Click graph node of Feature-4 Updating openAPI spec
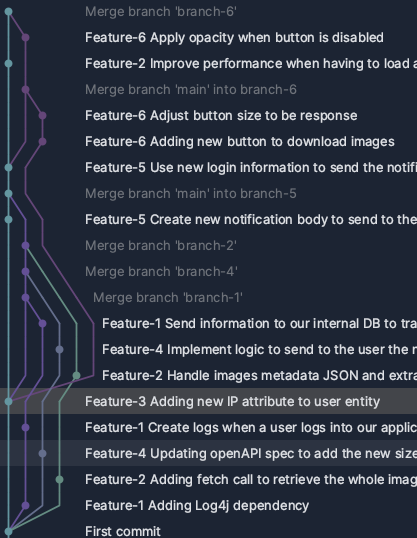 [42, 454]
